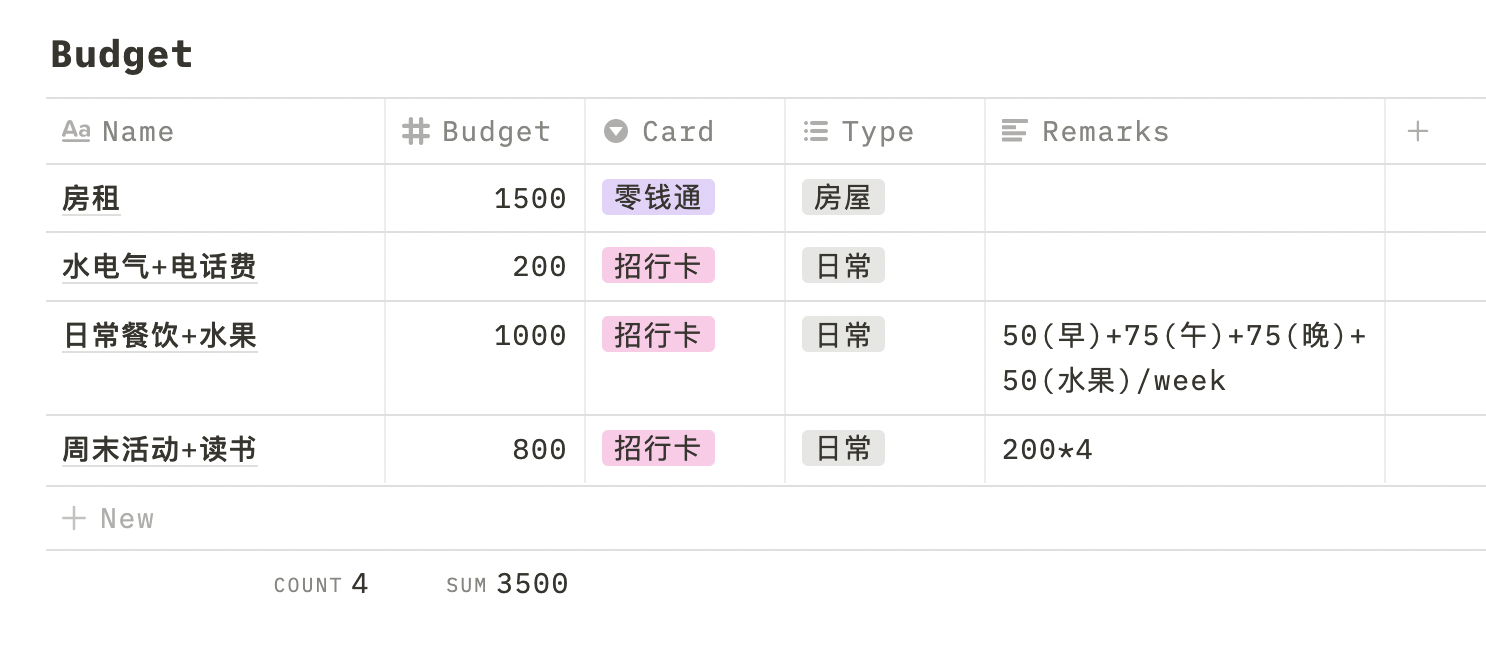This screenshot has height=656, width=1486.
Task: Click the purple 零钱通 card tag
Action: pyautogui.click(x=658, y=198)
